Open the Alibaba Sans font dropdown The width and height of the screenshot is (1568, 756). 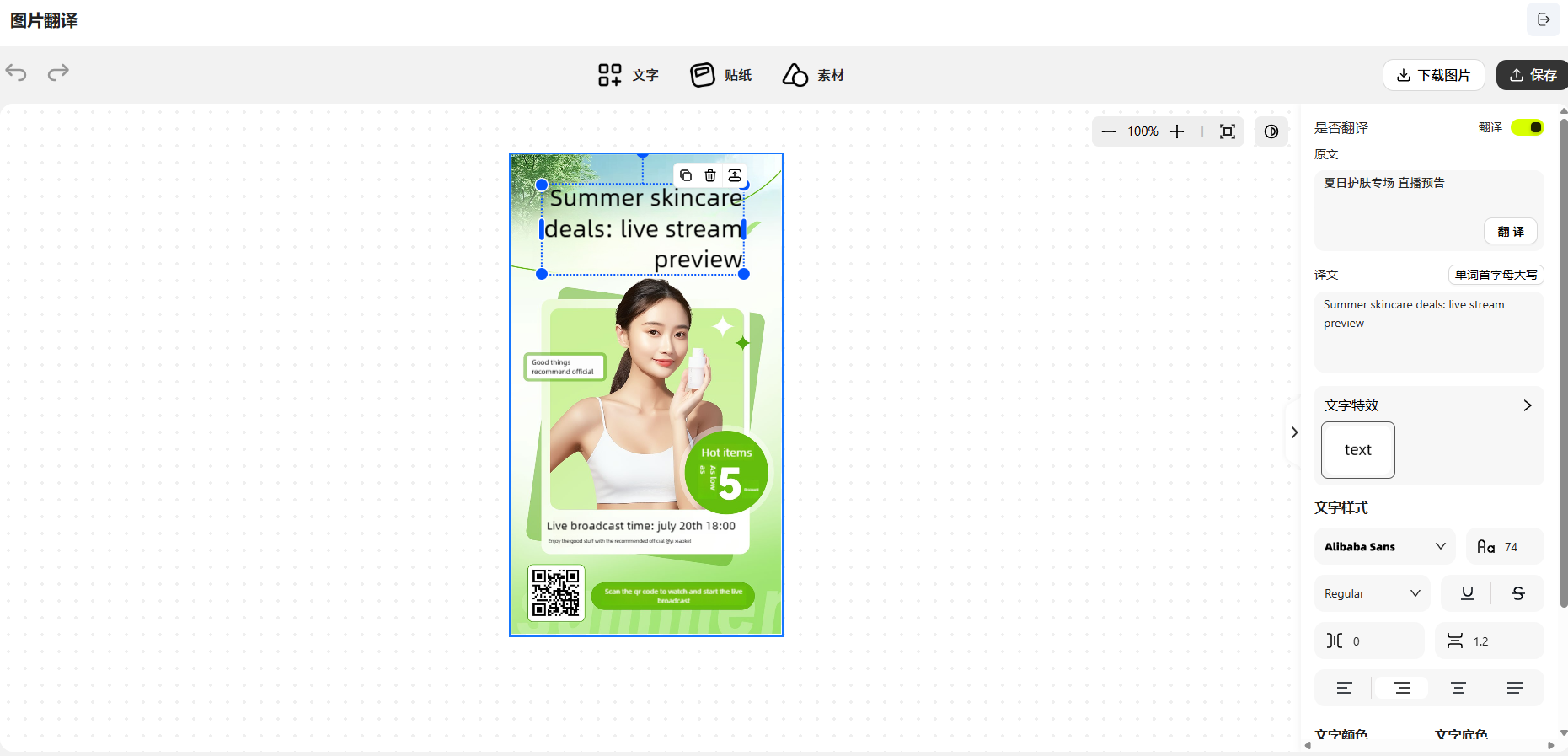click(x=1384, y=546)
